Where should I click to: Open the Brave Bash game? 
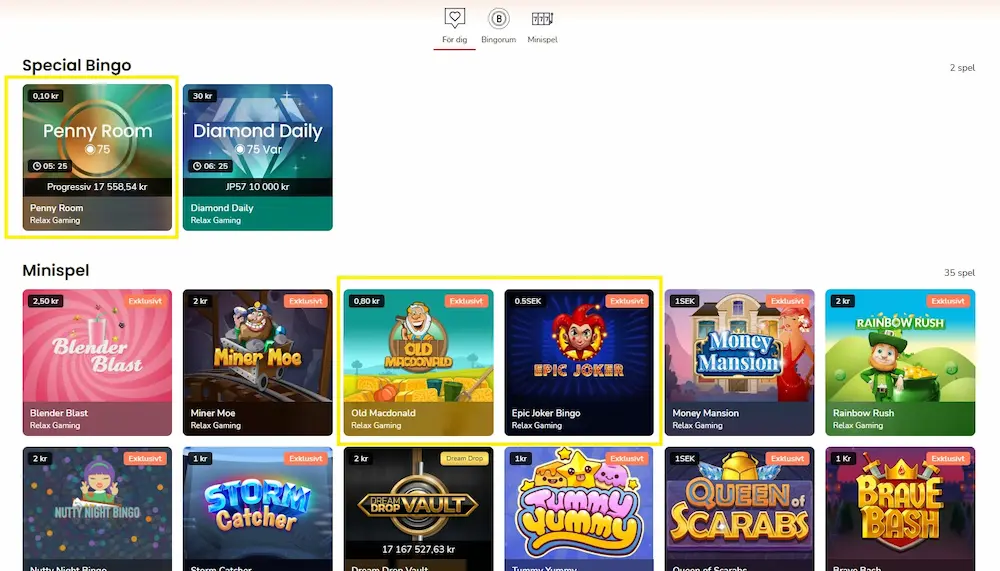pyautogui.click(x=900, y=509)
